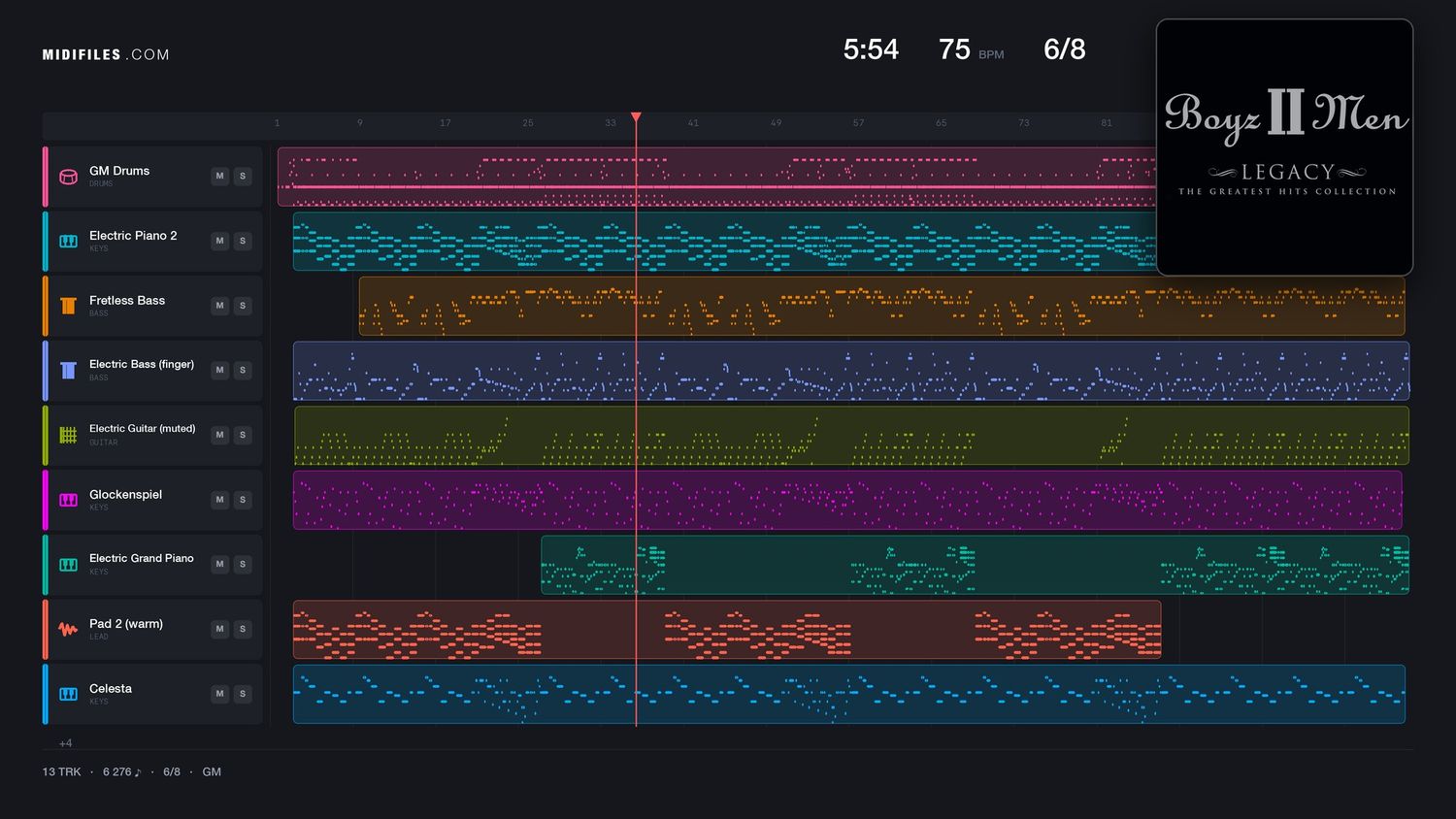The width and height of the screenshot is (1456, 819).
Task: Mute the Celesta track
Action: 219,694
